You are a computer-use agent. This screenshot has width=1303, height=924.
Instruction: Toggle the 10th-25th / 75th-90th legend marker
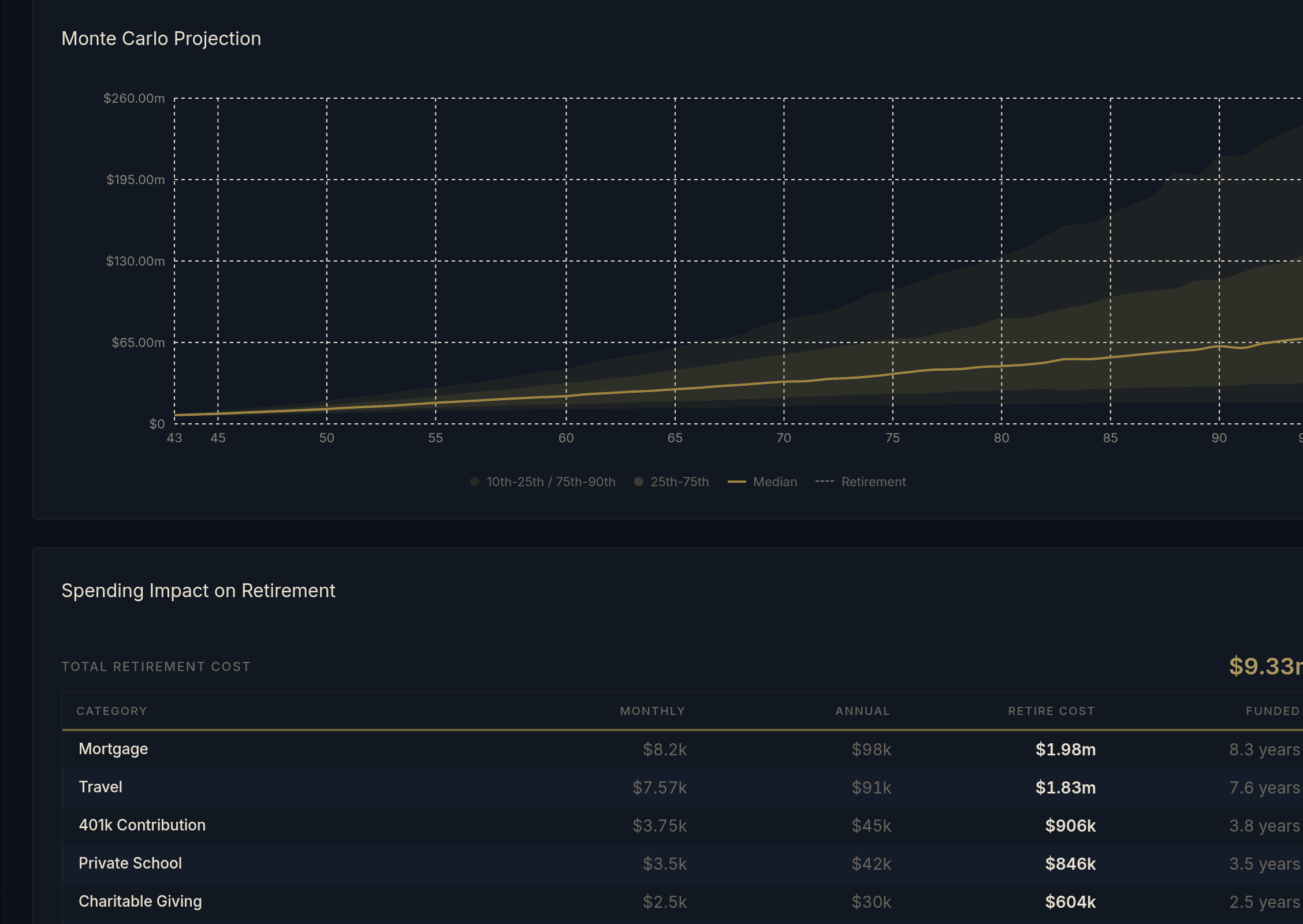tap(475, 482)
